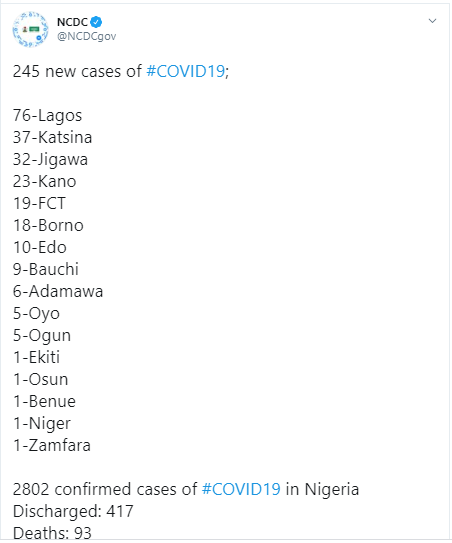Viewport: 452px width, 543px height.
Task: Click the blue verified badge beside NCDC
Action: 96,22
